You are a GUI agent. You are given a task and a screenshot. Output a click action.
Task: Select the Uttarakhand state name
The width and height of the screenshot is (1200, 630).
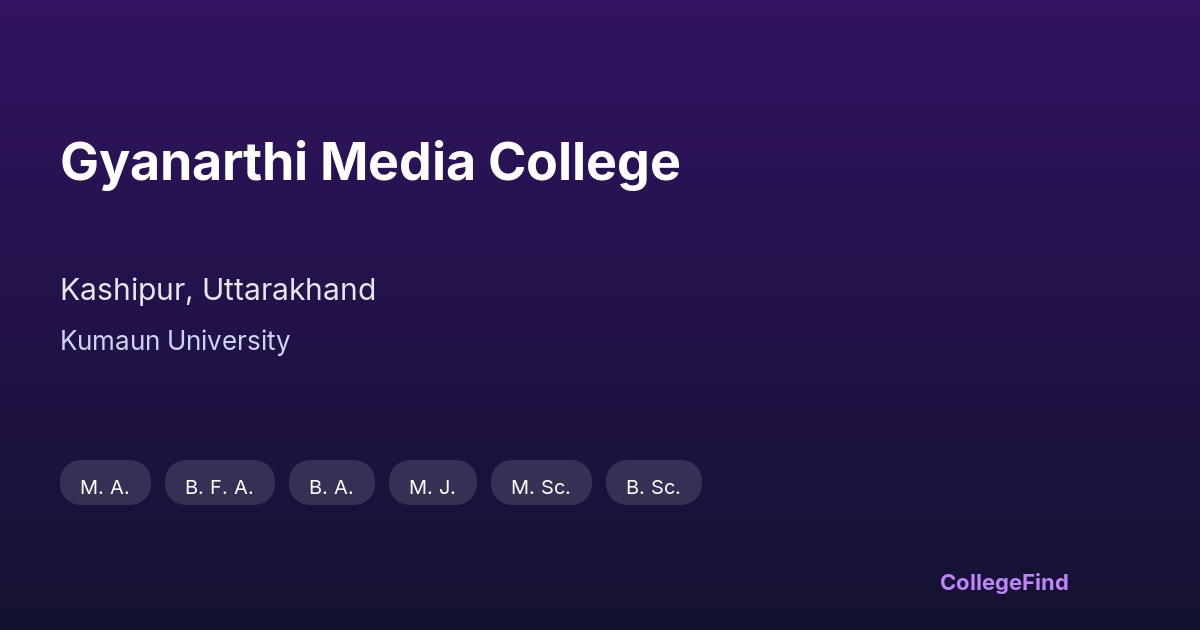click(x=289, y=290)
